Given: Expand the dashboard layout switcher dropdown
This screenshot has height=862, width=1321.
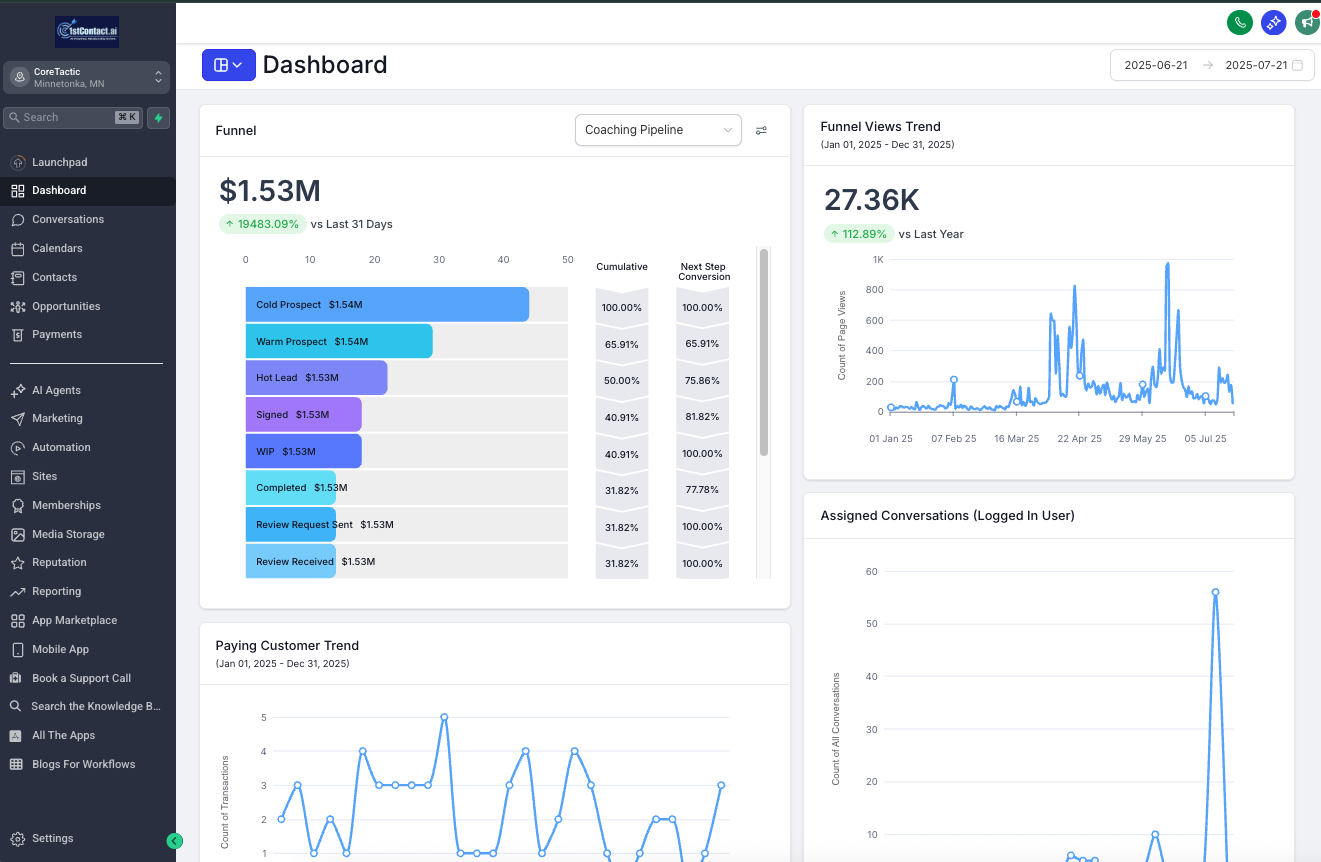Looking at the screenshot, I should (x=229, y=65).
